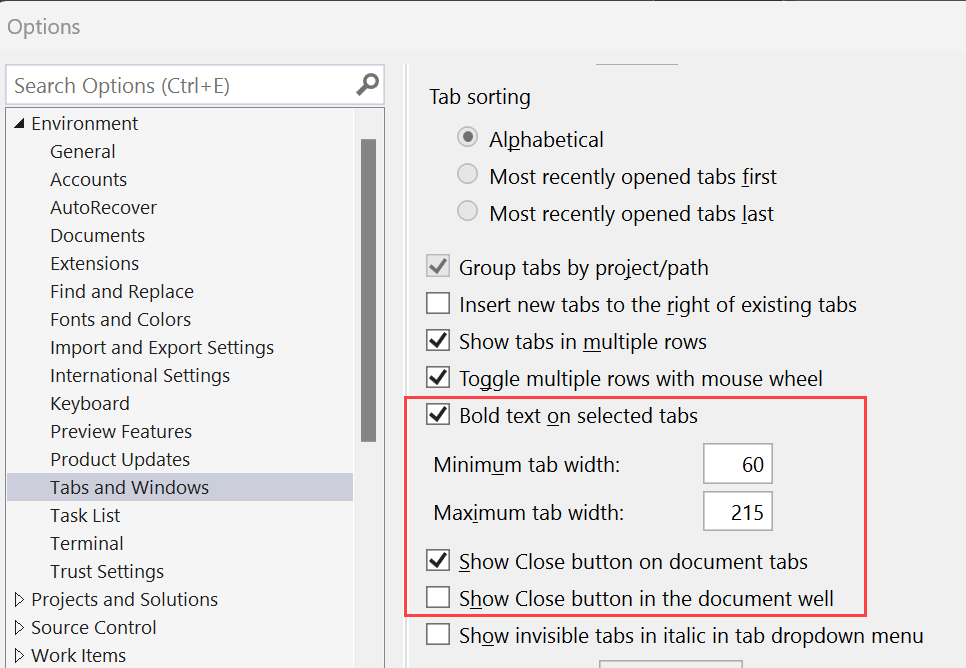Enable Show Close button in document well
The width and height of the screenshot is (966, 668).
click(x=437, y=598)
